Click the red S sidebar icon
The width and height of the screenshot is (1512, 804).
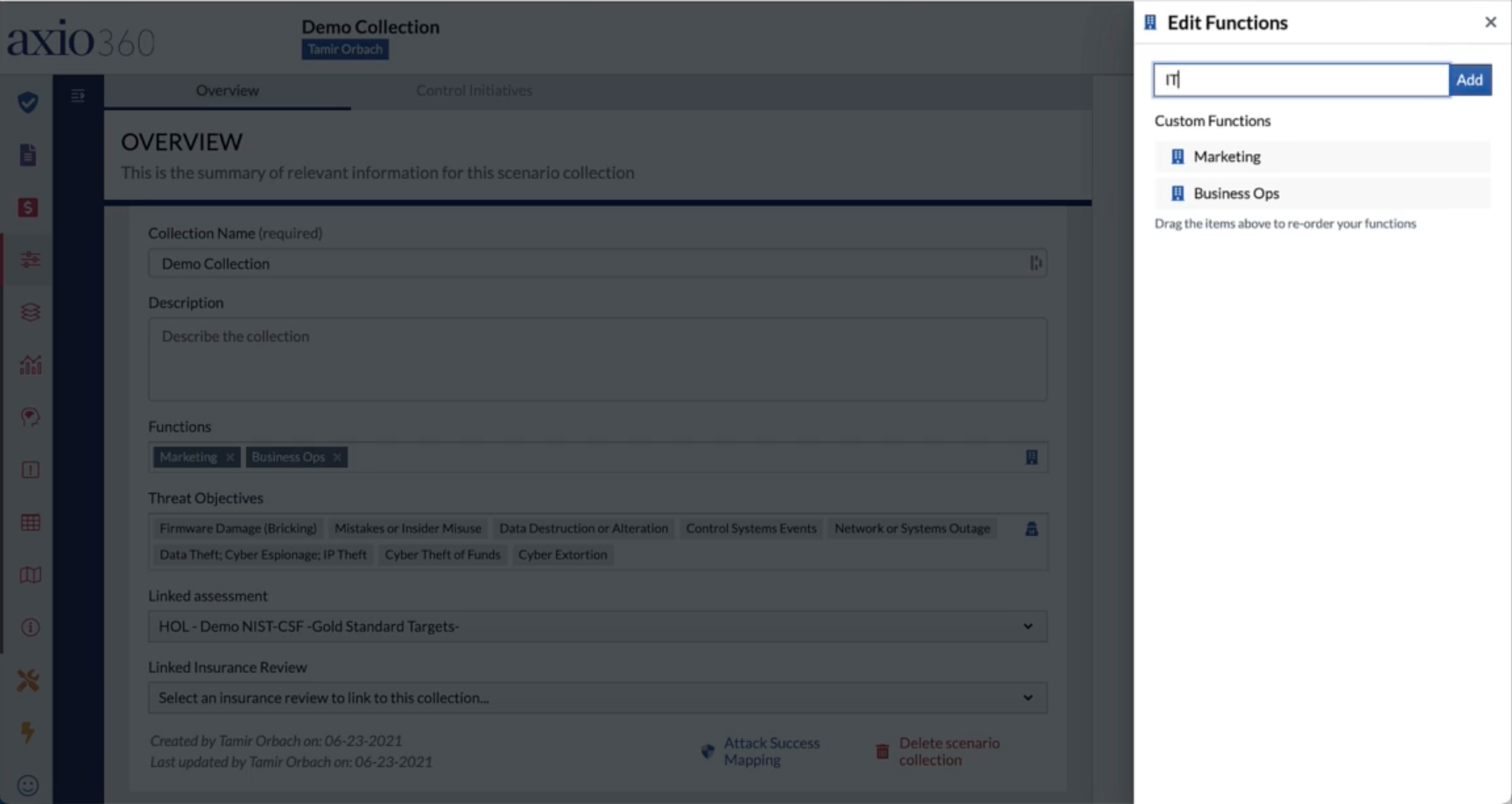tap(28, 208)
